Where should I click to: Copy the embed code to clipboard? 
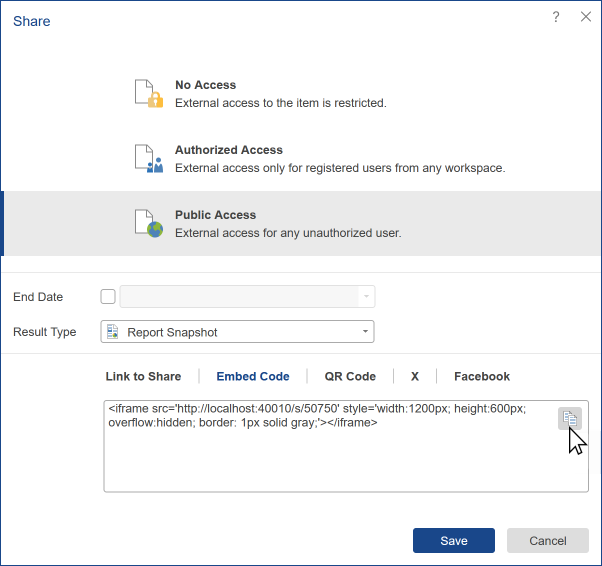(x=569, y=418)
